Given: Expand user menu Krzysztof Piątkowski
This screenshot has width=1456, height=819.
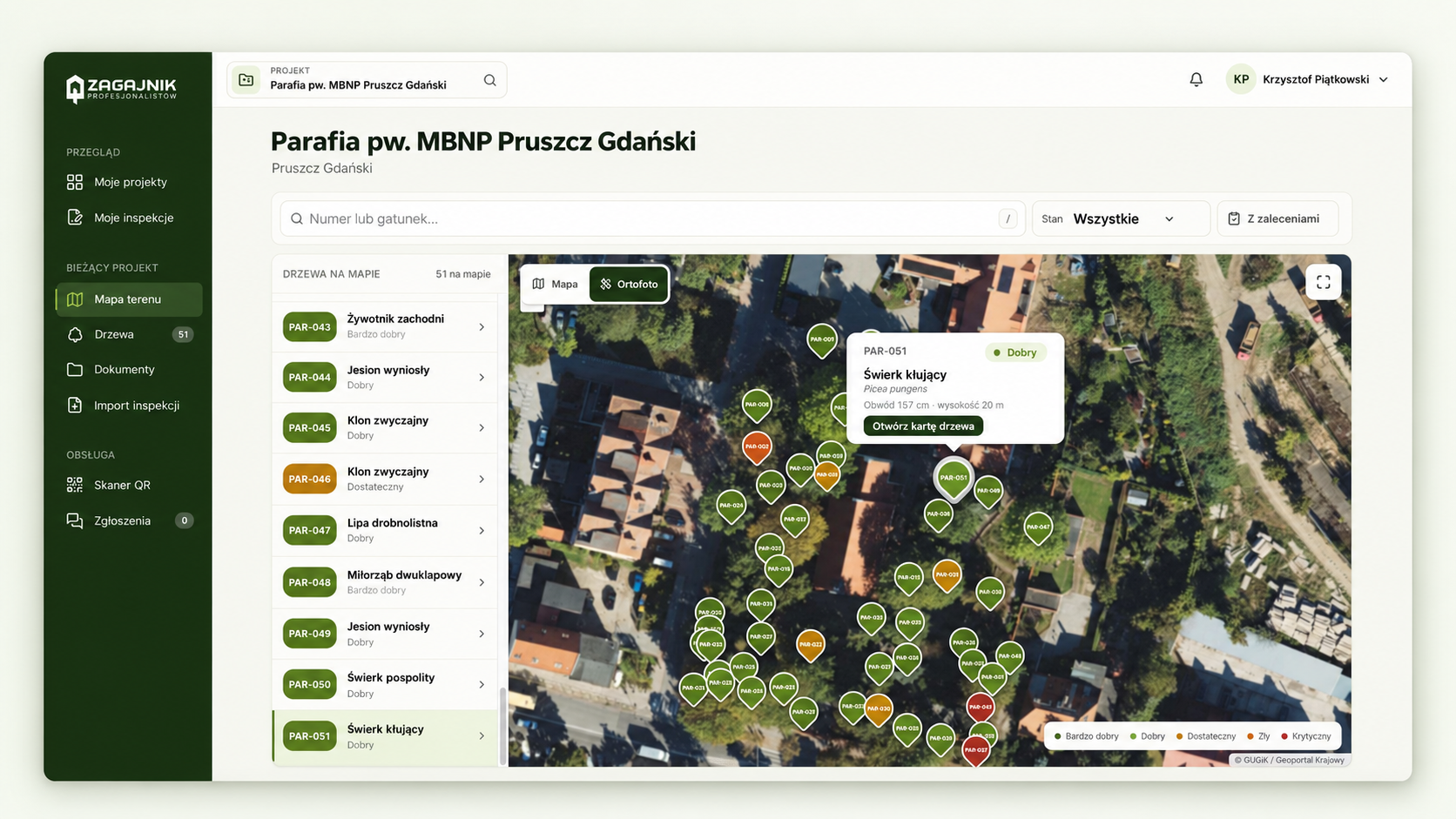Looking at the screenshot, I should pos(1384,79).
